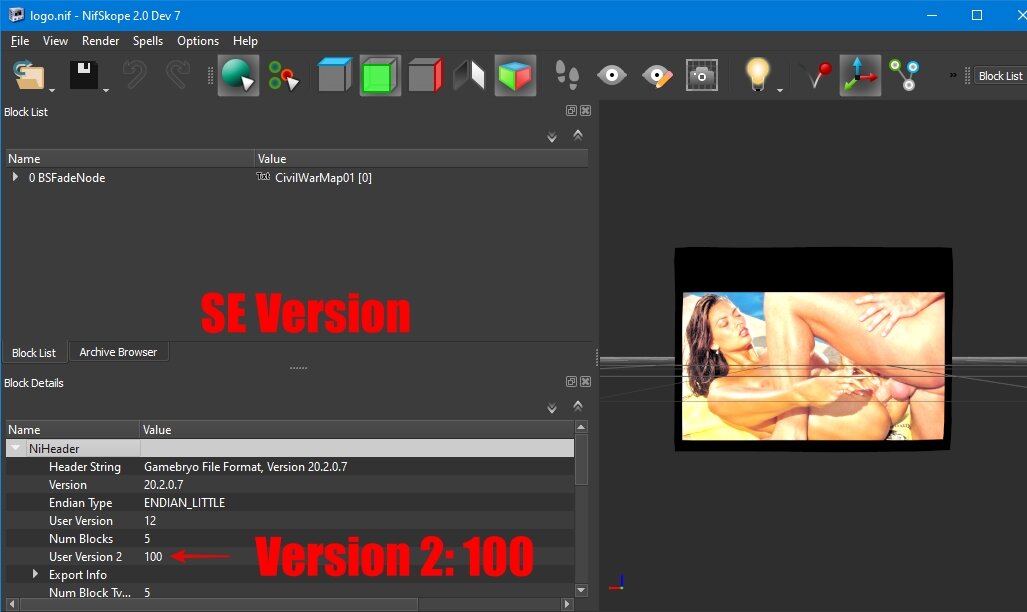Close the Block Details panel
The height and width of the screenshot is (612, 1027).
(586, 381)
